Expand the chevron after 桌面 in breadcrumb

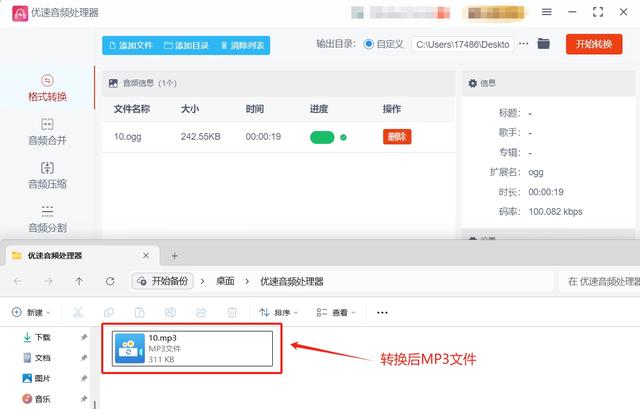(247, 281)
